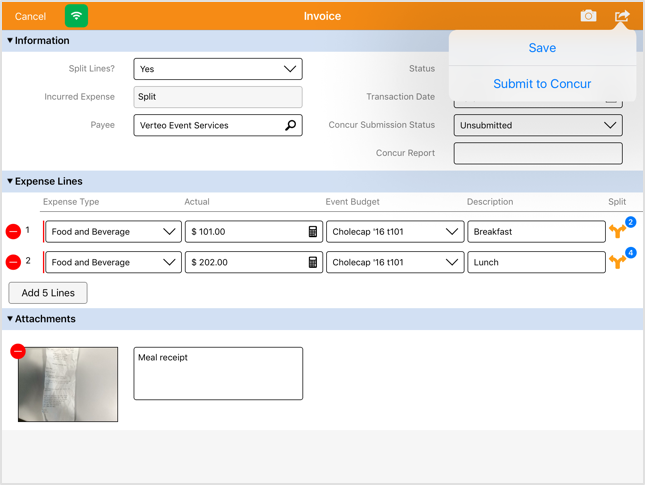The height and width of the screenshot is (485, 645).
Task: Tap the green Wi-Fi sync icon
Action: 76,16
